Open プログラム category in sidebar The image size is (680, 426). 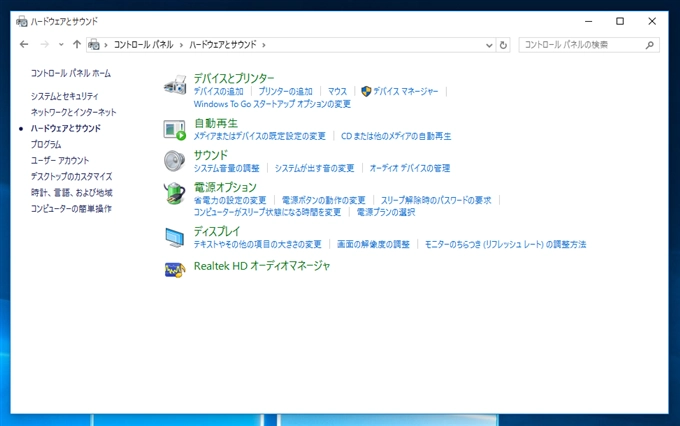(46, 144)
